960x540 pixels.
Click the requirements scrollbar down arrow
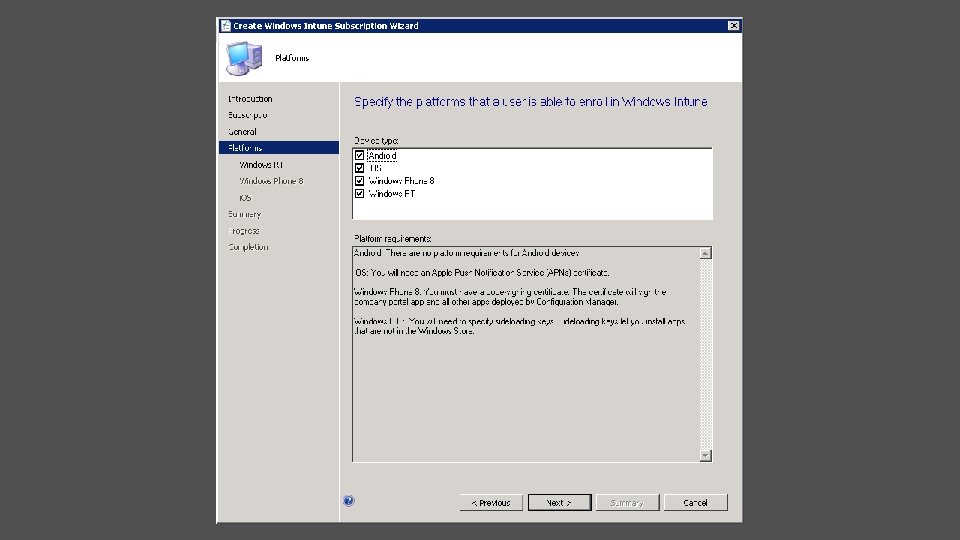[x=705, y=456]
